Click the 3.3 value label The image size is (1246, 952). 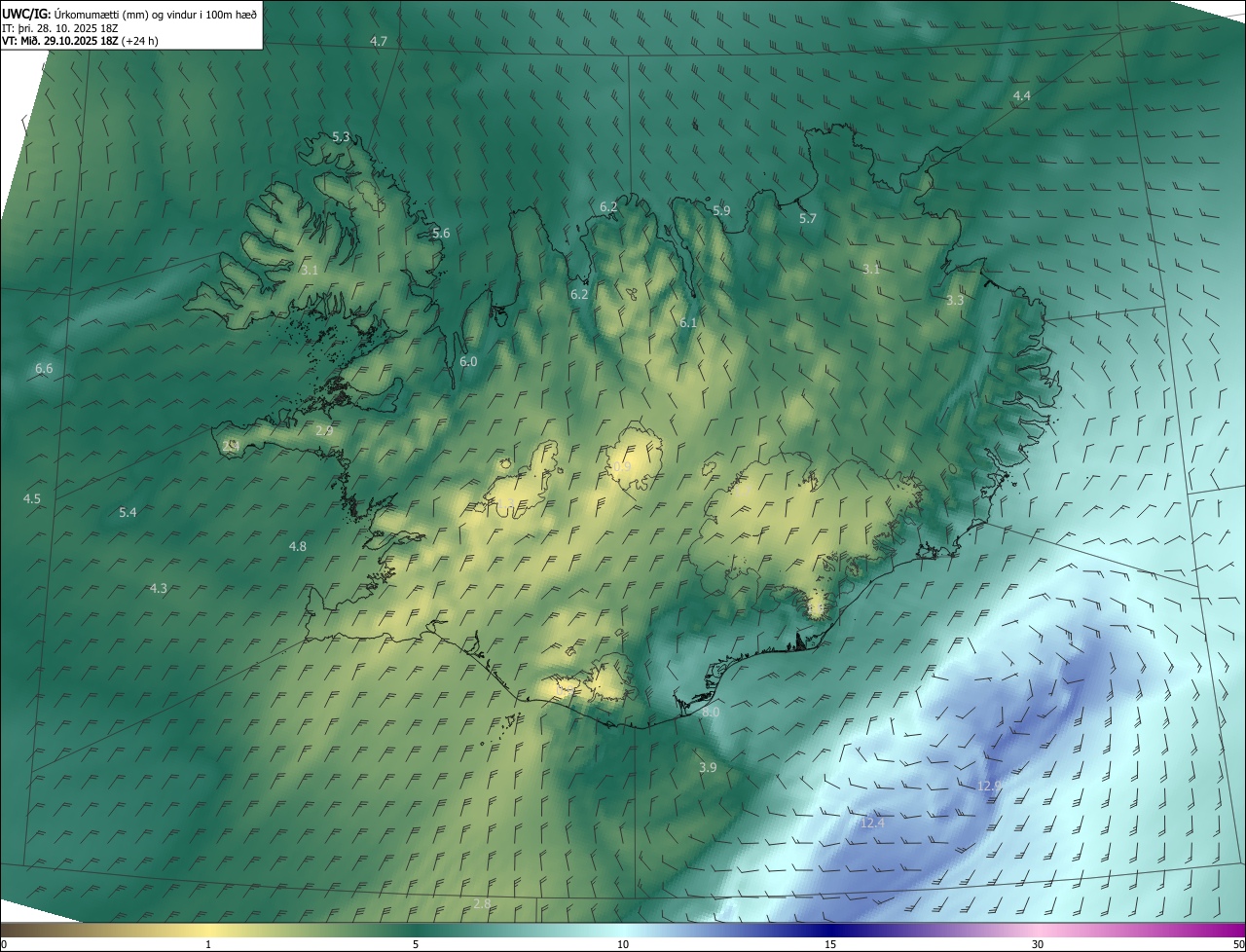point(955,300)
